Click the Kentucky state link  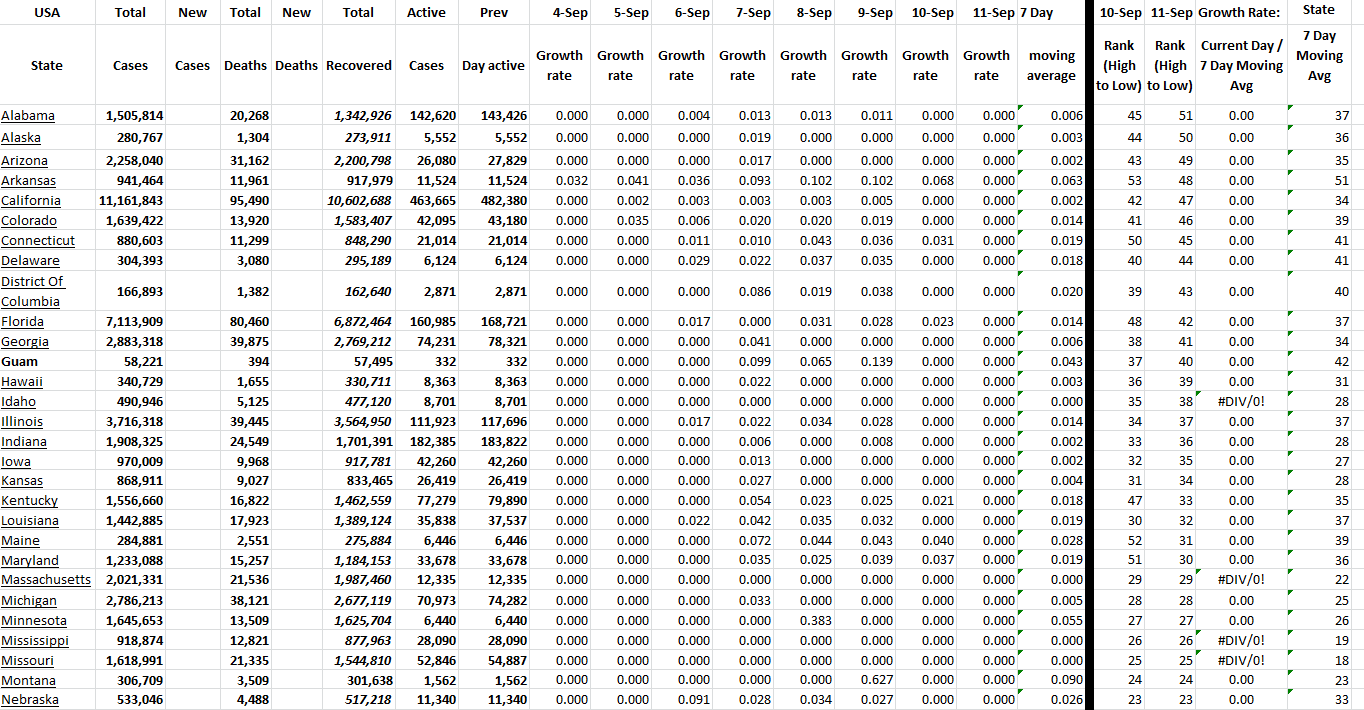coord(29,501)
